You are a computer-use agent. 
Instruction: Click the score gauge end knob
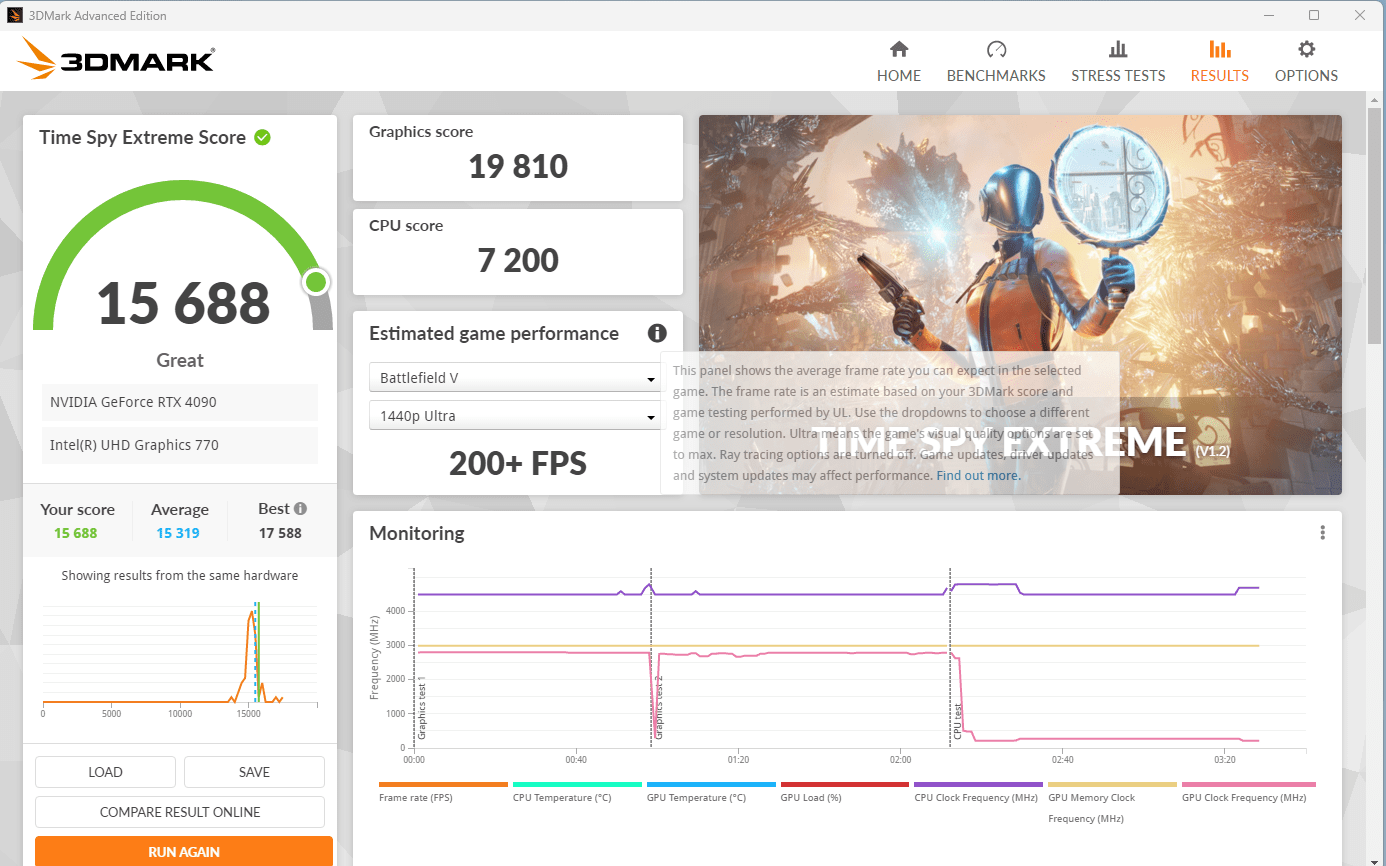[316, 282]
